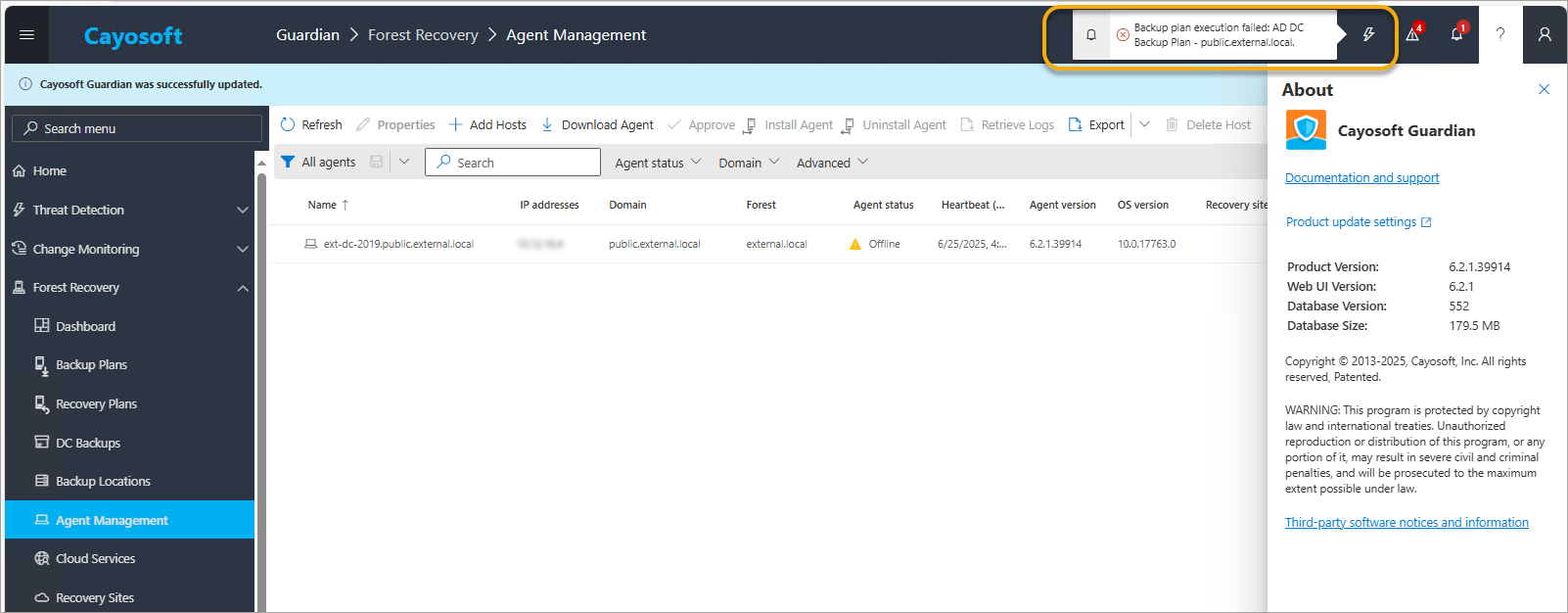Expand the Export dropdown arrow
The height and width of the screenshot is (613, 1568).
(x=1144, y=124)
